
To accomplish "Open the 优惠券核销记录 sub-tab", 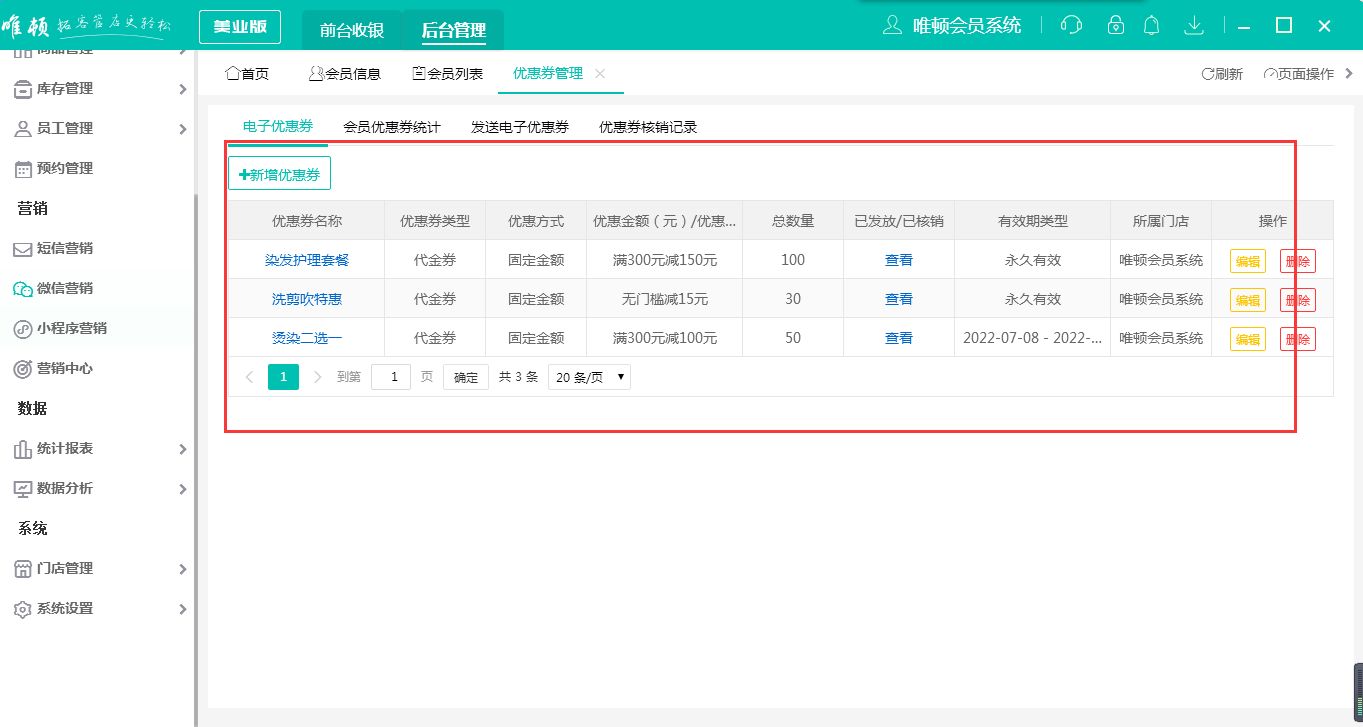I will point(648,127).
